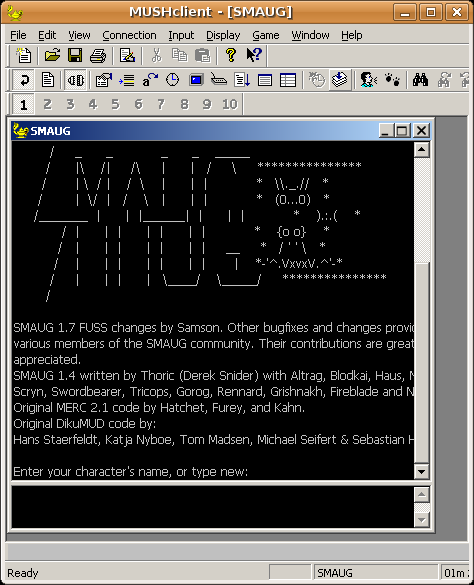Open the Game menu
Viewport: 474px width, 585px height.
(x=265, y=35)
